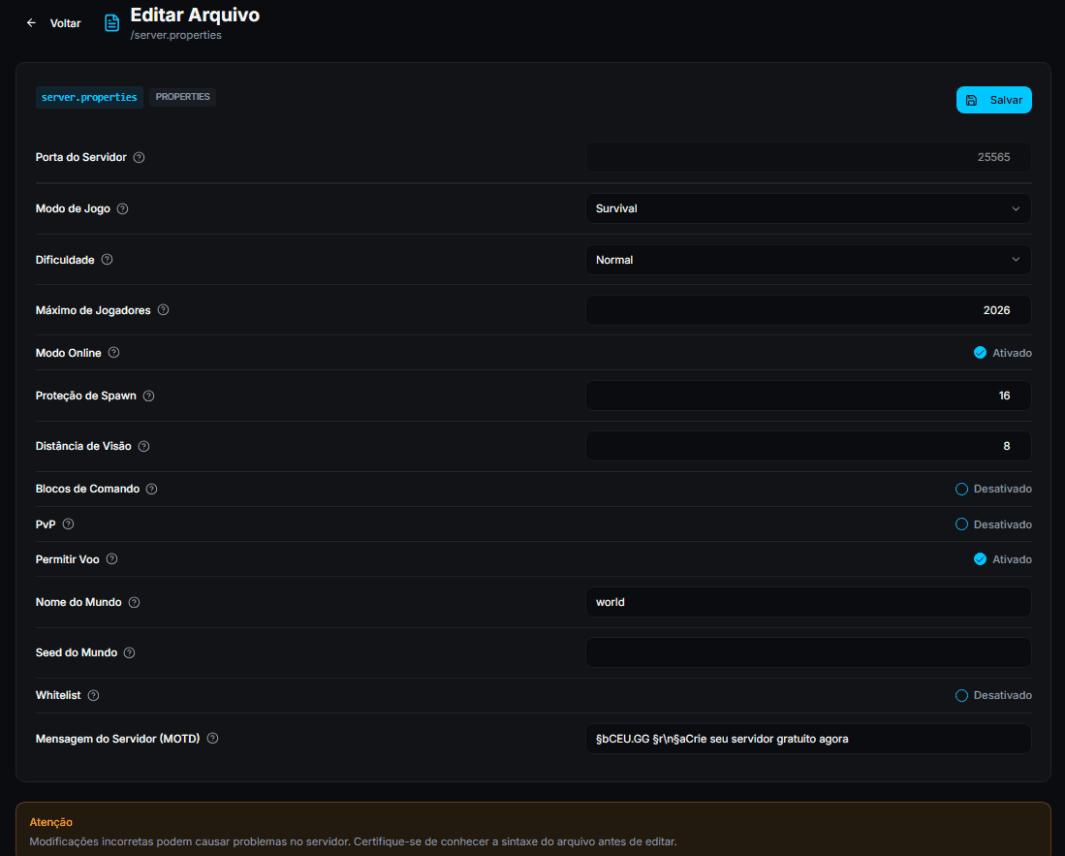Open the Porta do Servidor help tooltip
This screenshot has height=856, width=1065.
point(138,157)
